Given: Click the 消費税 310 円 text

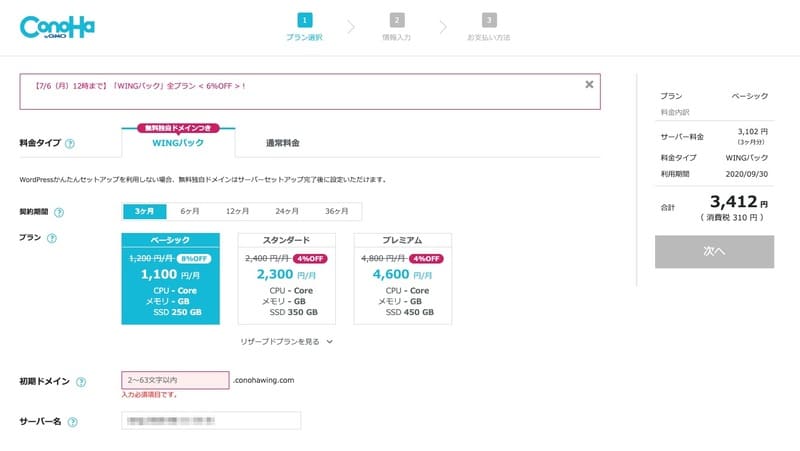Looking at the screenshot, I should [732, 218].
